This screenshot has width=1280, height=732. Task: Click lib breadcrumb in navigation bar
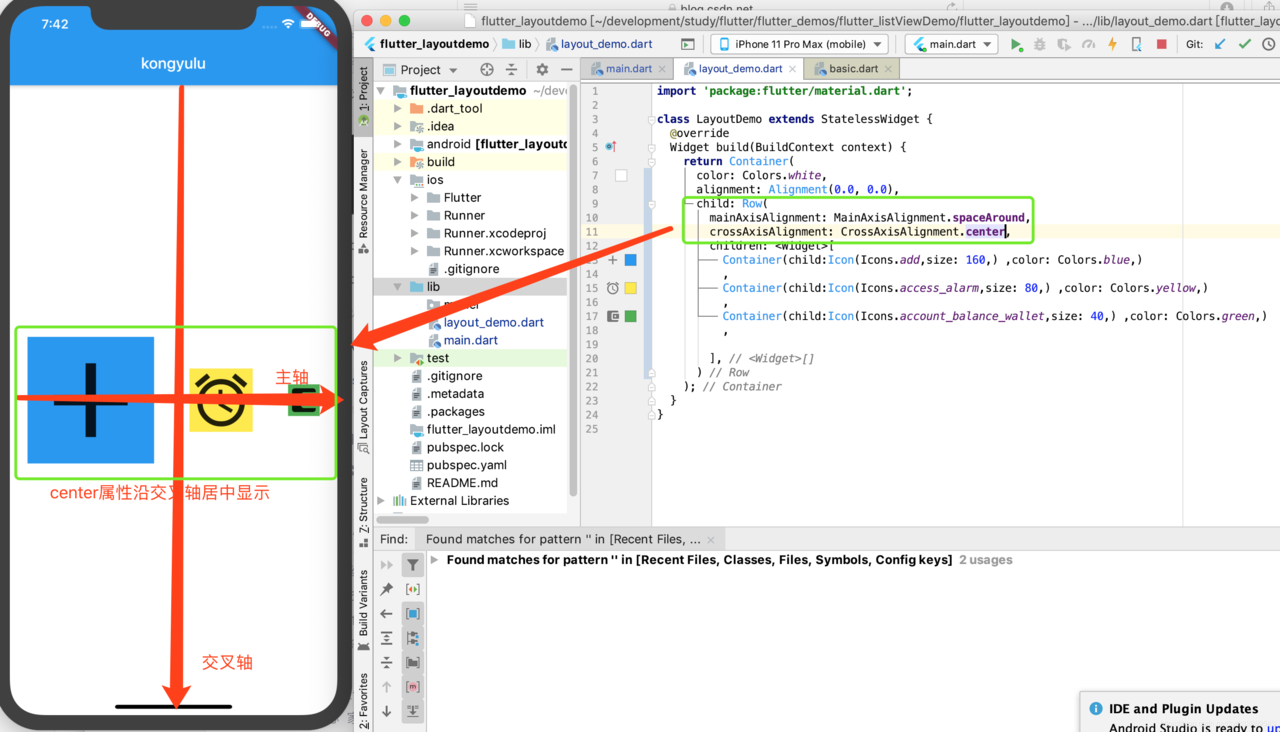[517, 44]
